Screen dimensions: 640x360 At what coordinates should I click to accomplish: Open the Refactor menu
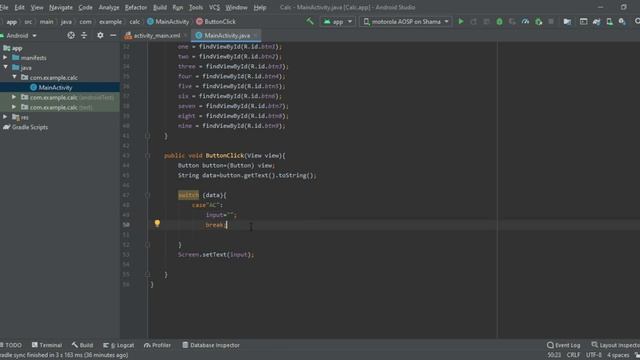[x=136, y=7]
